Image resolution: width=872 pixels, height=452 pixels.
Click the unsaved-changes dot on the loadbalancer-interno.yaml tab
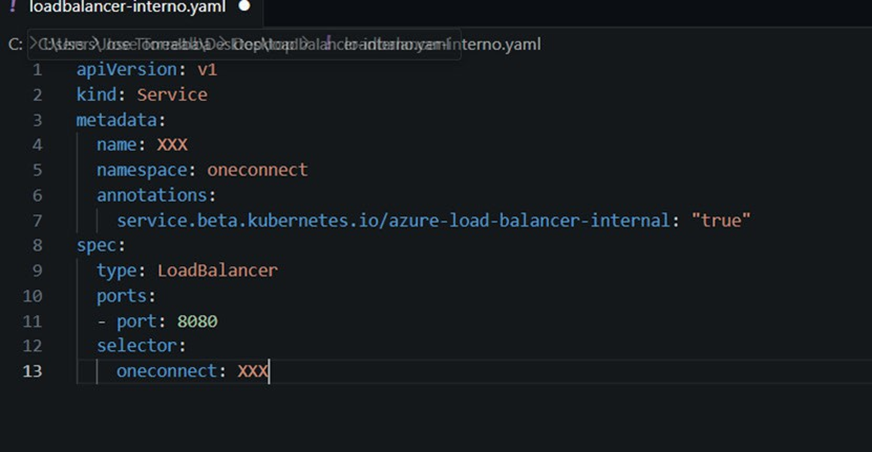pyautogui.click(x=244, y=6)
